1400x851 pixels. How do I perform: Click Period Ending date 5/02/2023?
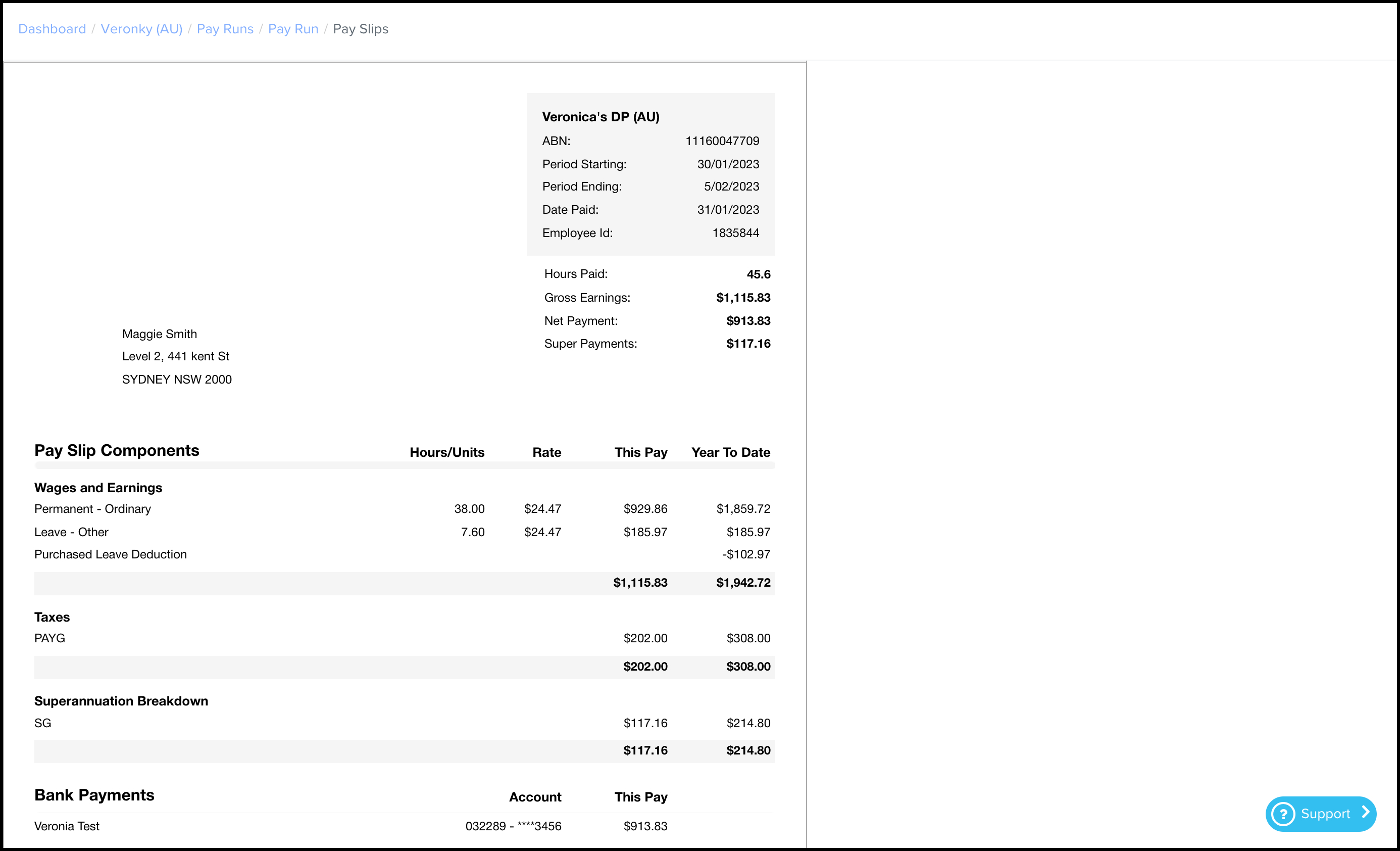(x=731, y=186)
